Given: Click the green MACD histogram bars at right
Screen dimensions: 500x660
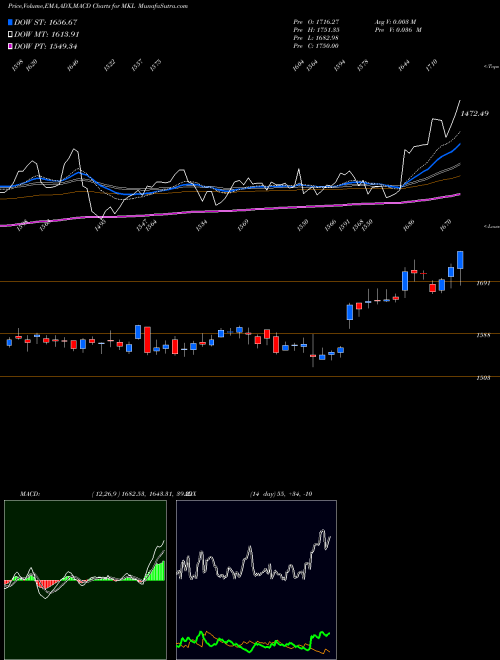Looking at the screenshot, I should [x=156, y=572].
